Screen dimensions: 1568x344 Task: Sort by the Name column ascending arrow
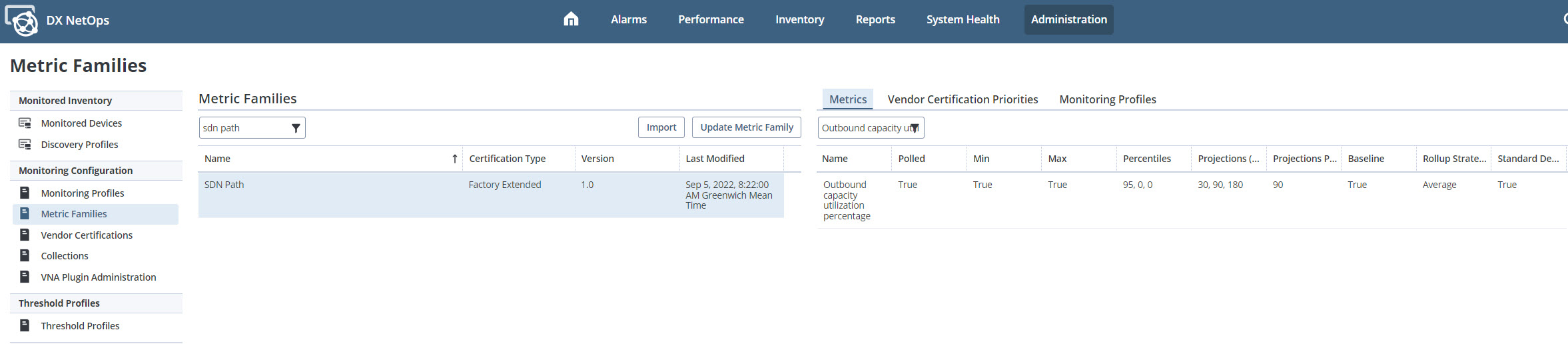[454, 159]
